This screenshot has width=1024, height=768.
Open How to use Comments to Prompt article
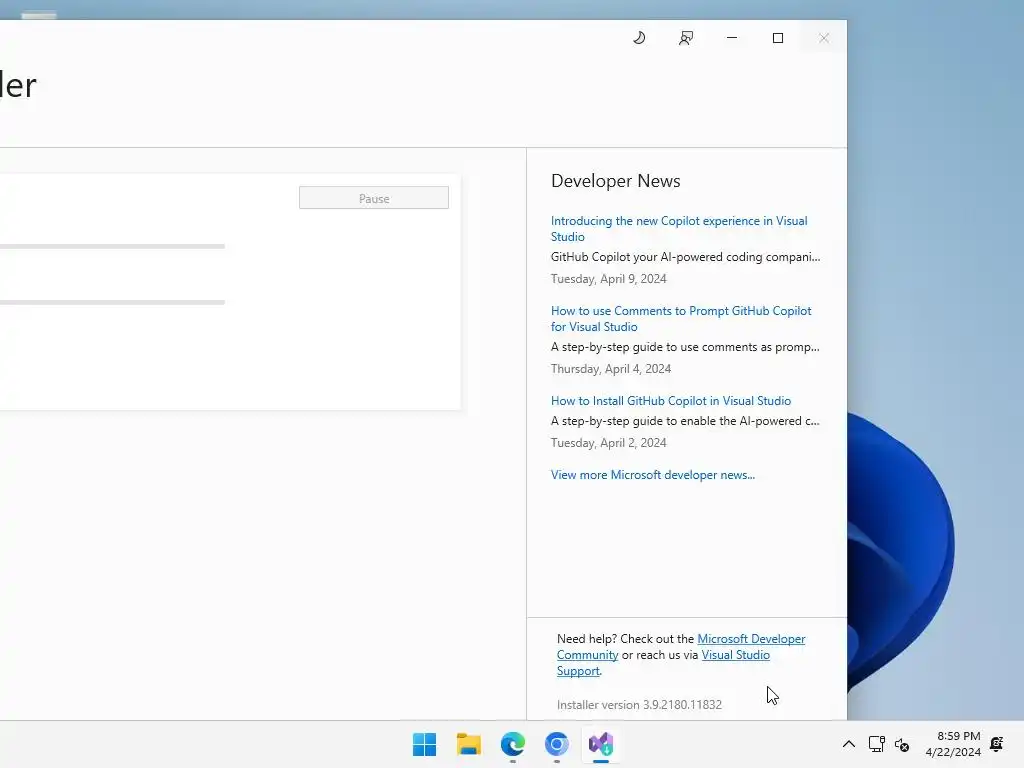coord(681,319)
